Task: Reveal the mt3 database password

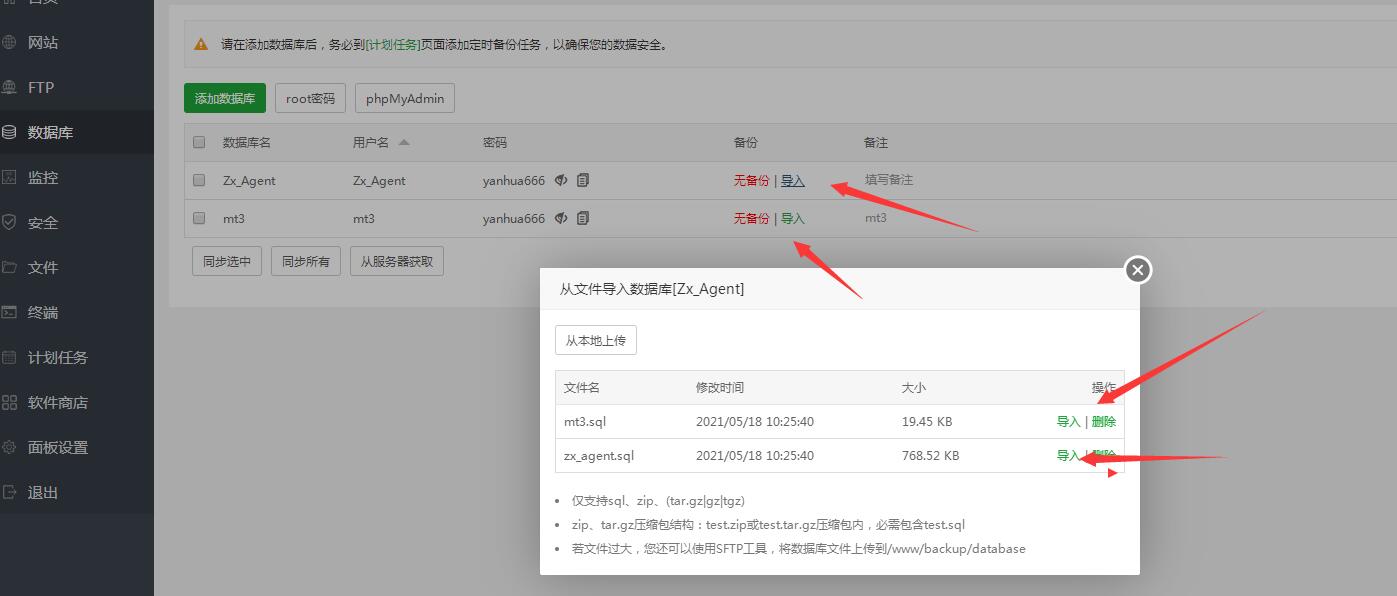Action: [562, 218]
